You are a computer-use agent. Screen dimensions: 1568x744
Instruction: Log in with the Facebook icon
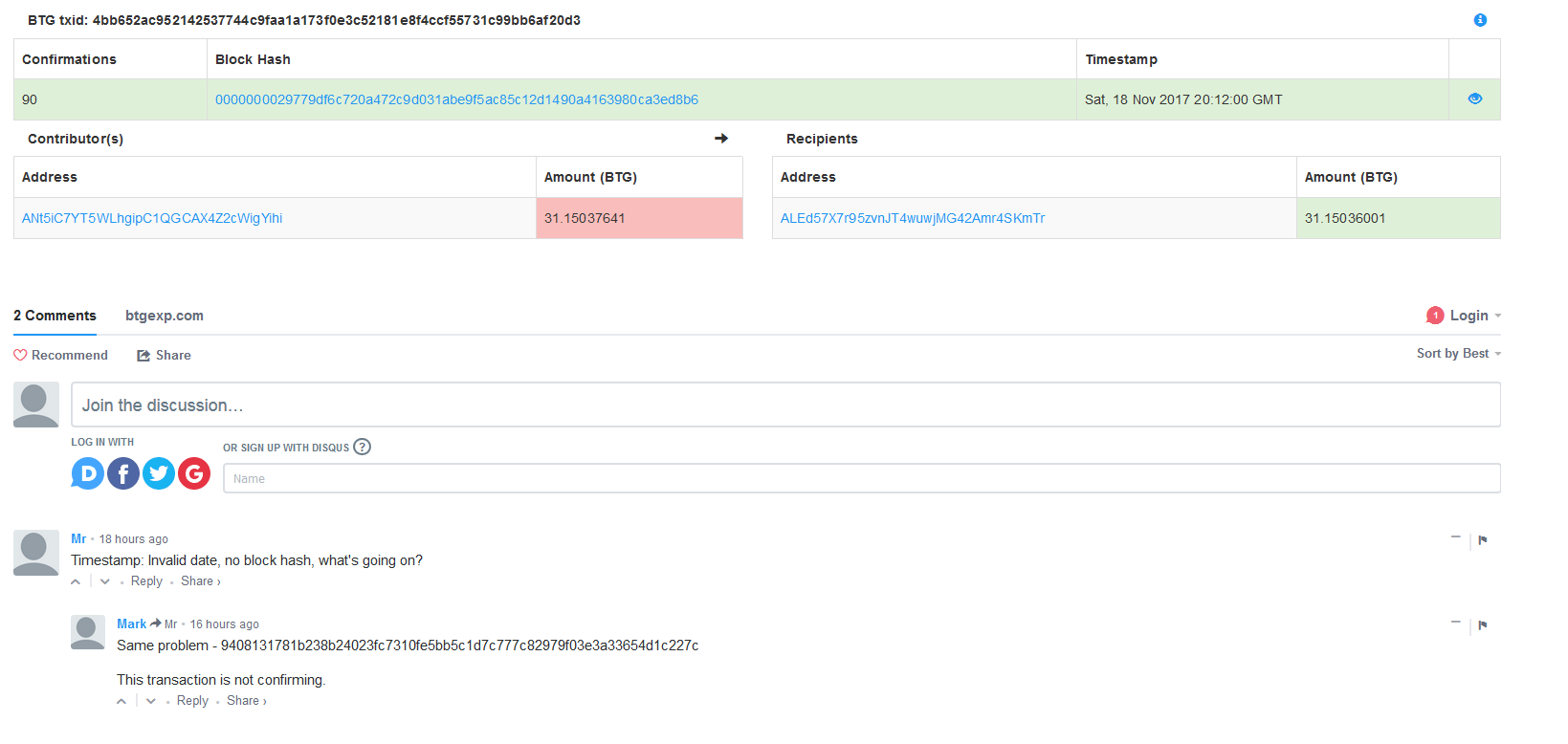coord(123,473)
